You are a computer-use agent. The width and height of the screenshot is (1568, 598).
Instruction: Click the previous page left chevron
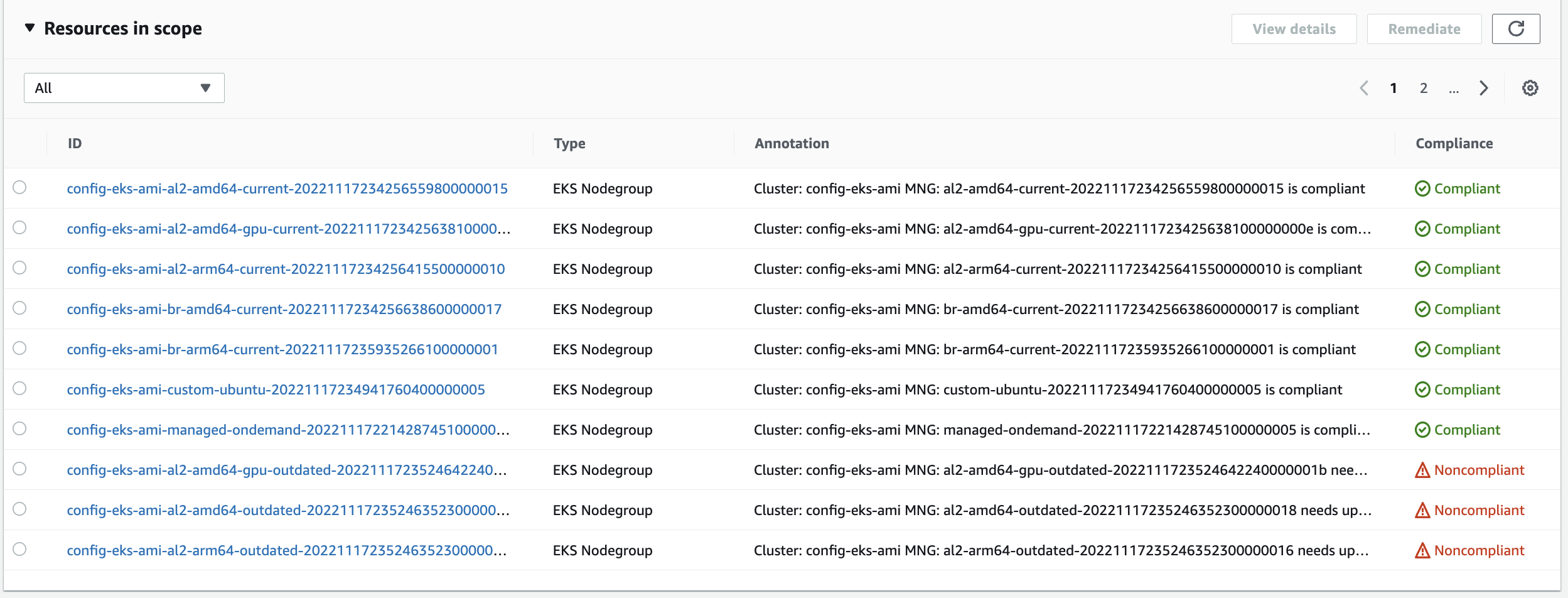(x=1365, y=87)
